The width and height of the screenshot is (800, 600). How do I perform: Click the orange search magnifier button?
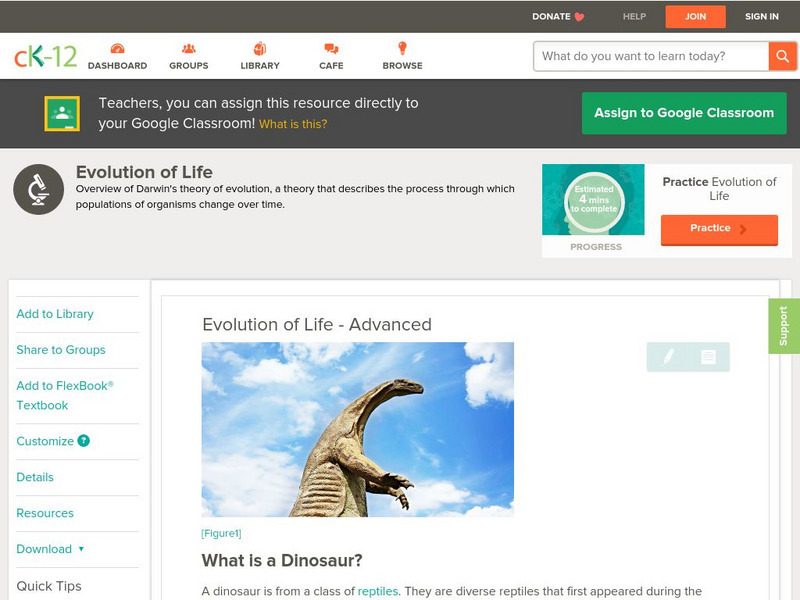click(782, 56)
